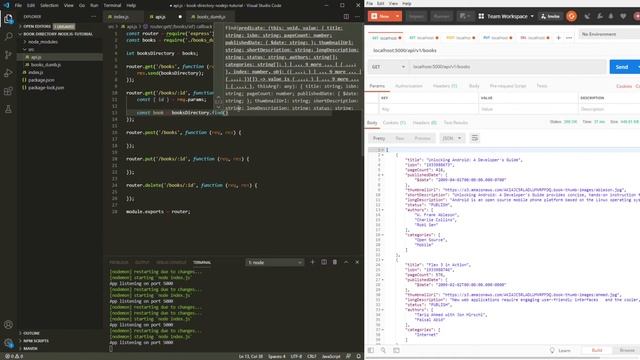This screenshot has height=360, width=640.
Task: Open the Extensions view in VS Code
Action: pos(8,91)
